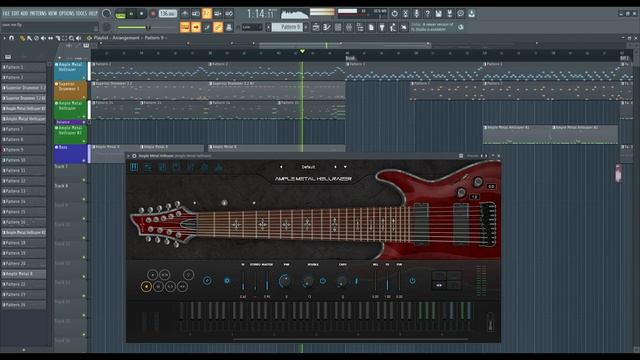The width and height of the screenshot is (640, 360).
Task: Open the preset dropdown arrow after Default
Action: pos(345,167)
